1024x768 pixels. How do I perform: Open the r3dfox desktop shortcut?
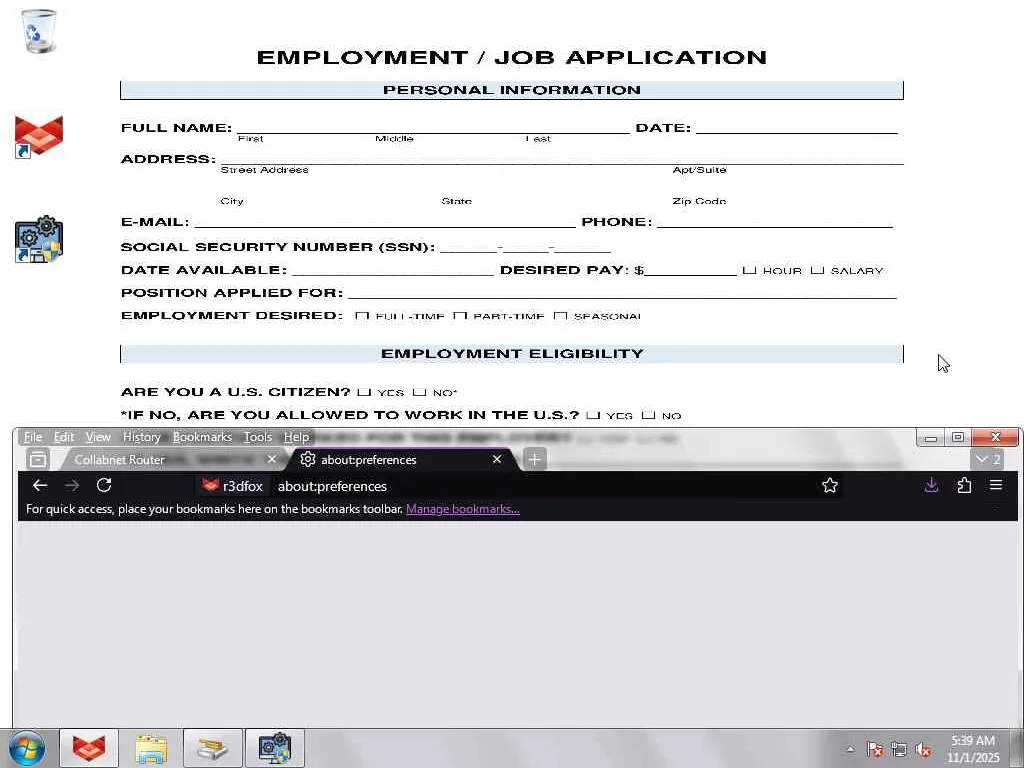click(39, 136)
